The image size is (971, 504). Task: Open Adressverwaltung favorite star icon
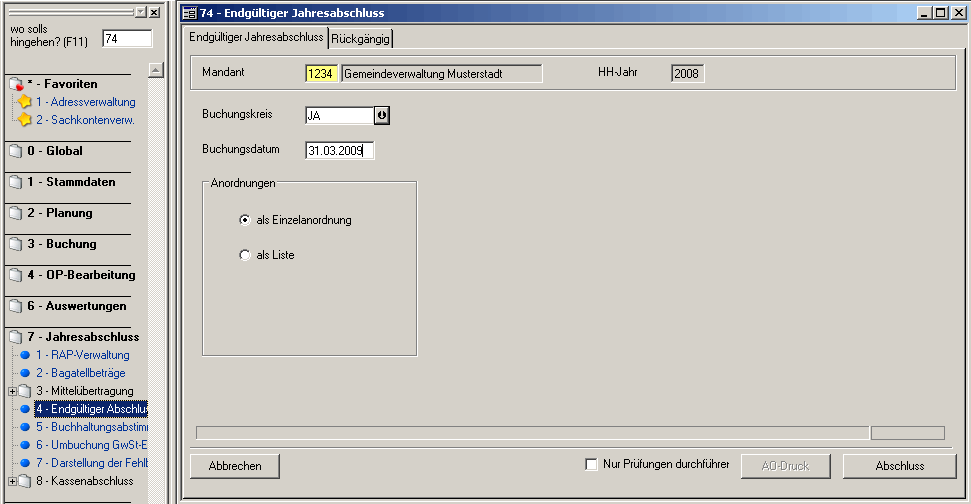(x=24, y=102)
